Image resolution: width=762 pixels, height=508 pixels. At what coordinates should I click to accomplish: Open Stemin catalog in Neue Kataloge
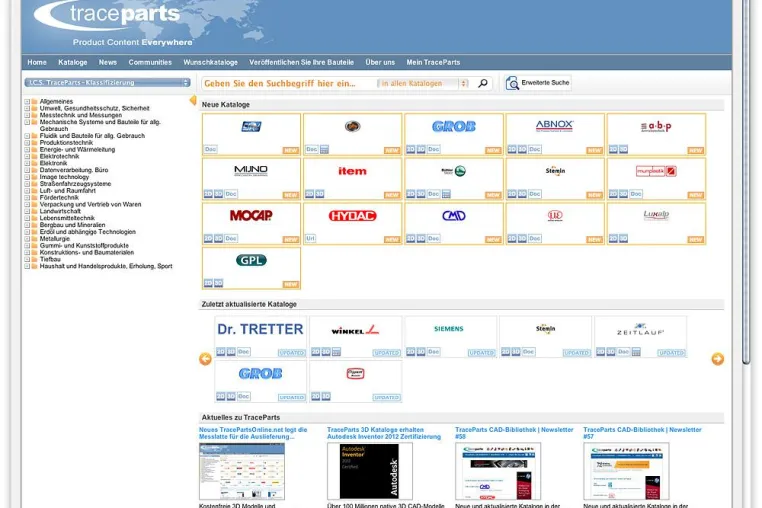555,171
